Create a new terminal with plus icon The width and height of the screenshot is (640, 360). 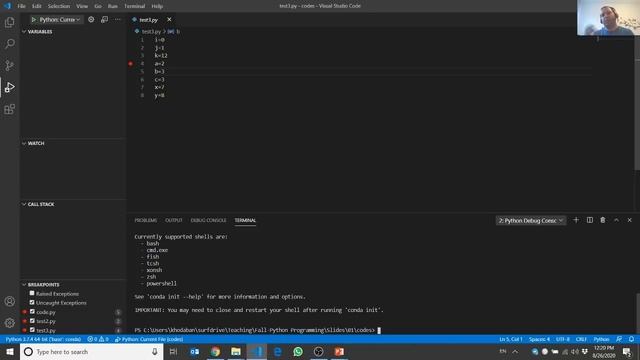576,220
